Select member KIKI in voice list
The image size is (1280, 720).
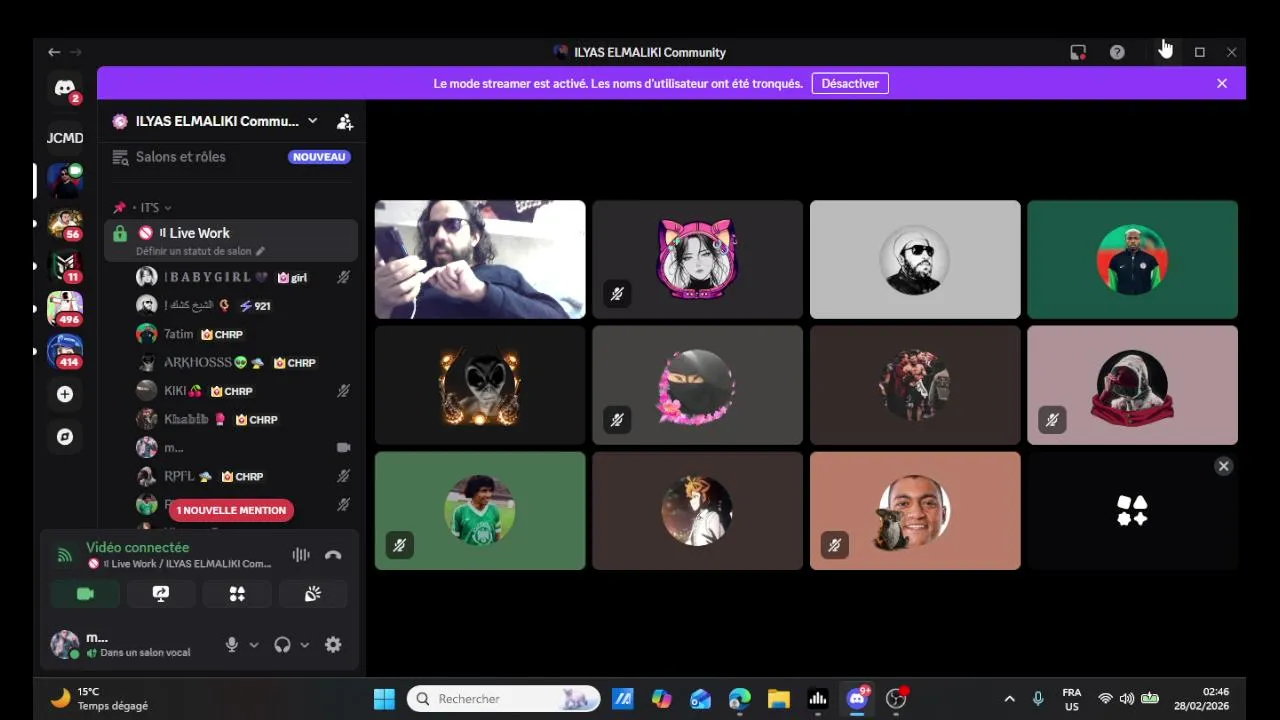245,391
